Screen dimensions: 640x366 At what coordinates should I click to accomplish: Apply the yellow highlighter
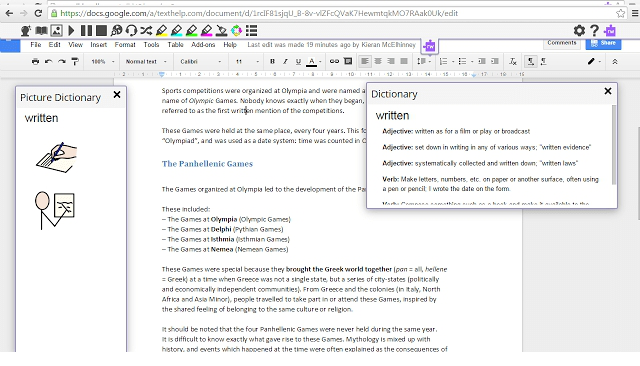(x=161, y=31)
